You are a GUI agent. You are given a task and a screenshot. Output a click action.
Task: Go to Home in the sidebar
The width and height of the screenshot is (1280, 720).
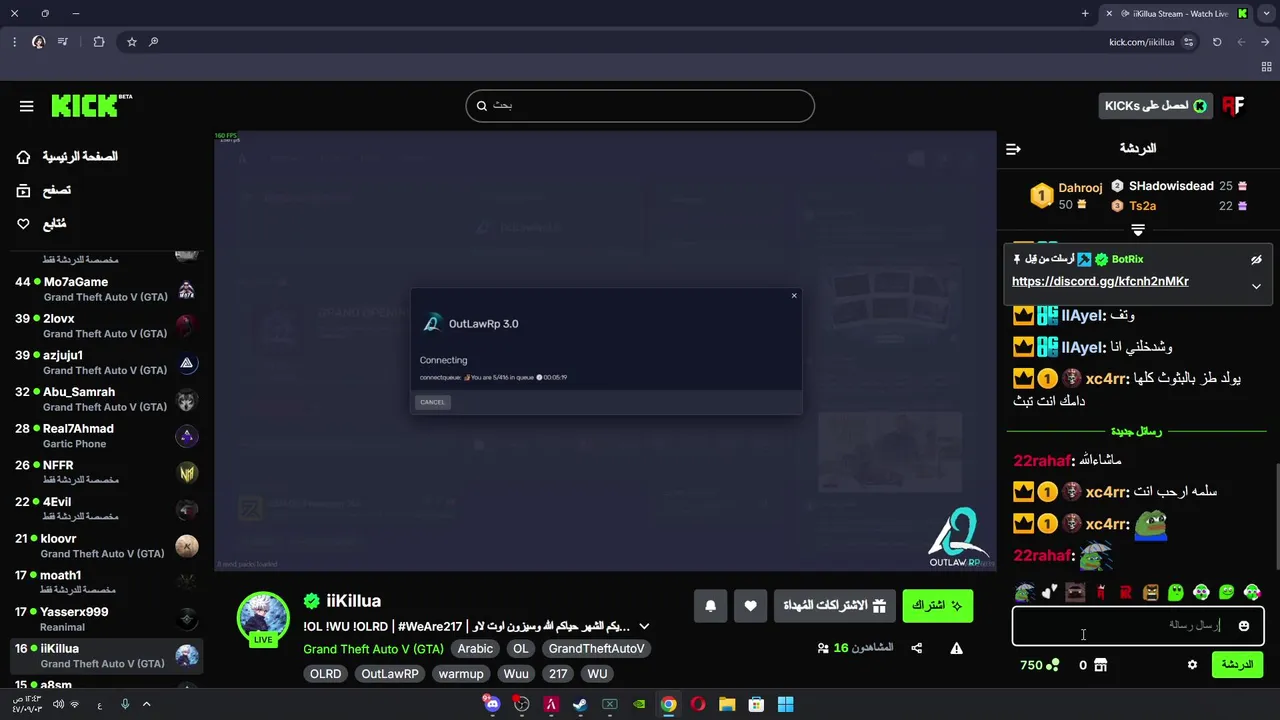click(68, 157)
